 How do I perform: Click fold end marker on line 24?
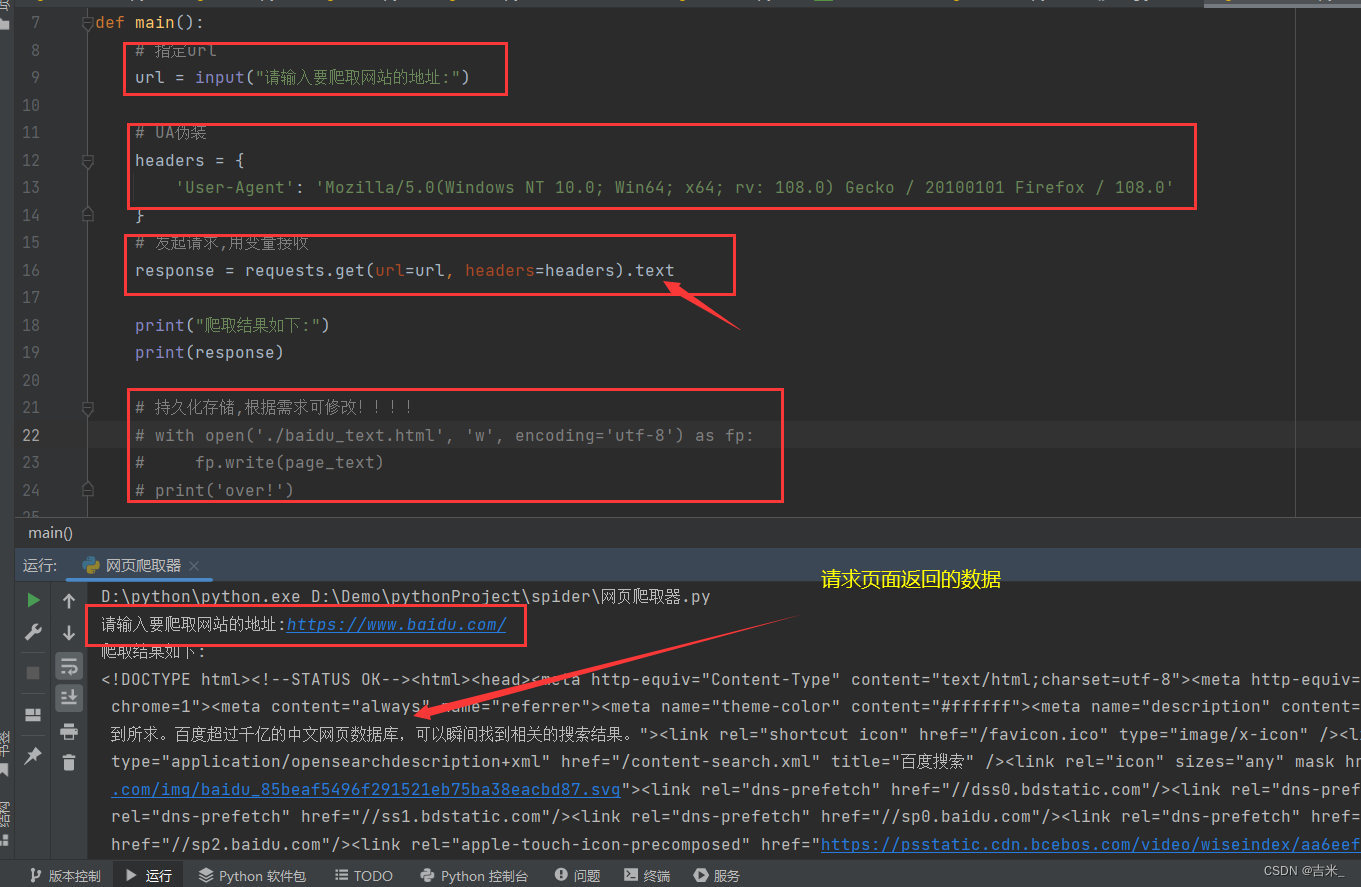coord(88,490)
